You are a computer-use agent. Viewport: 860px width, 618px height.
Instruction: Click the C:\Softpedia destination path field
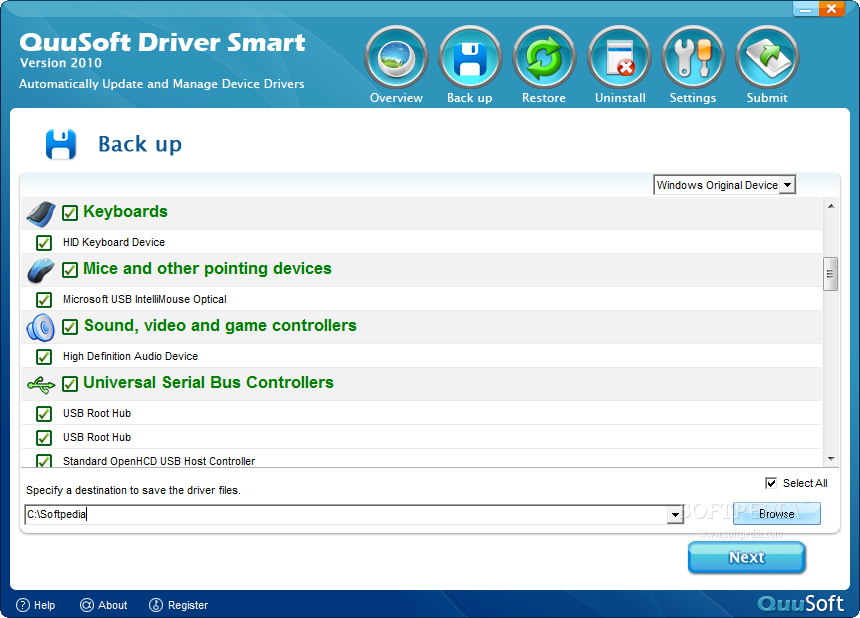coord(346,514)
